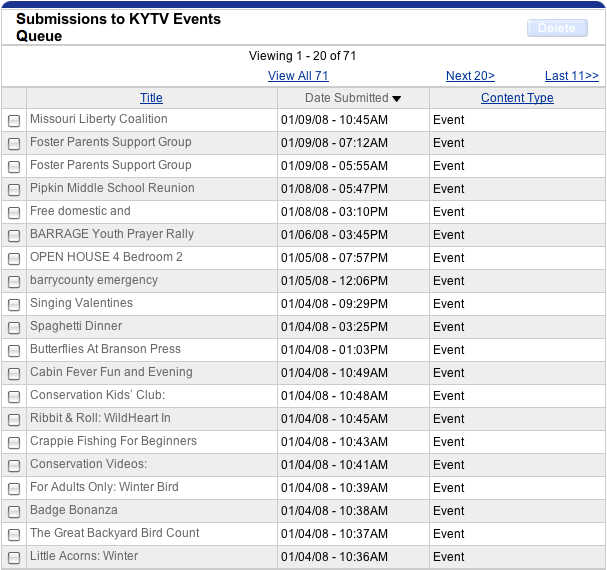Click the Date Submitted column header

(346, 98)
